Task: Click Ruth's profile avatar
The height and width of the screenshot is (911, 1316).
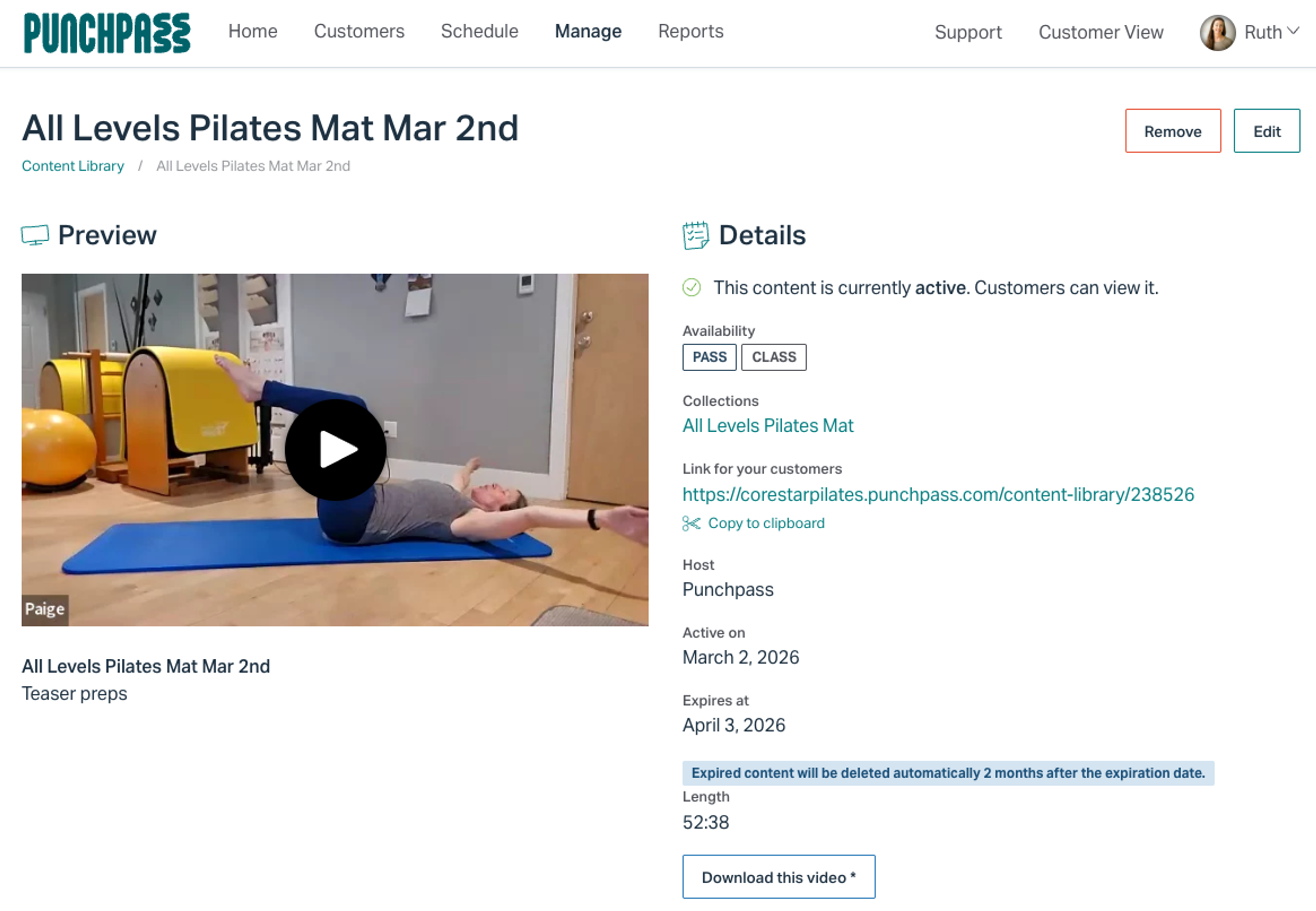Action: [1218, 33]
